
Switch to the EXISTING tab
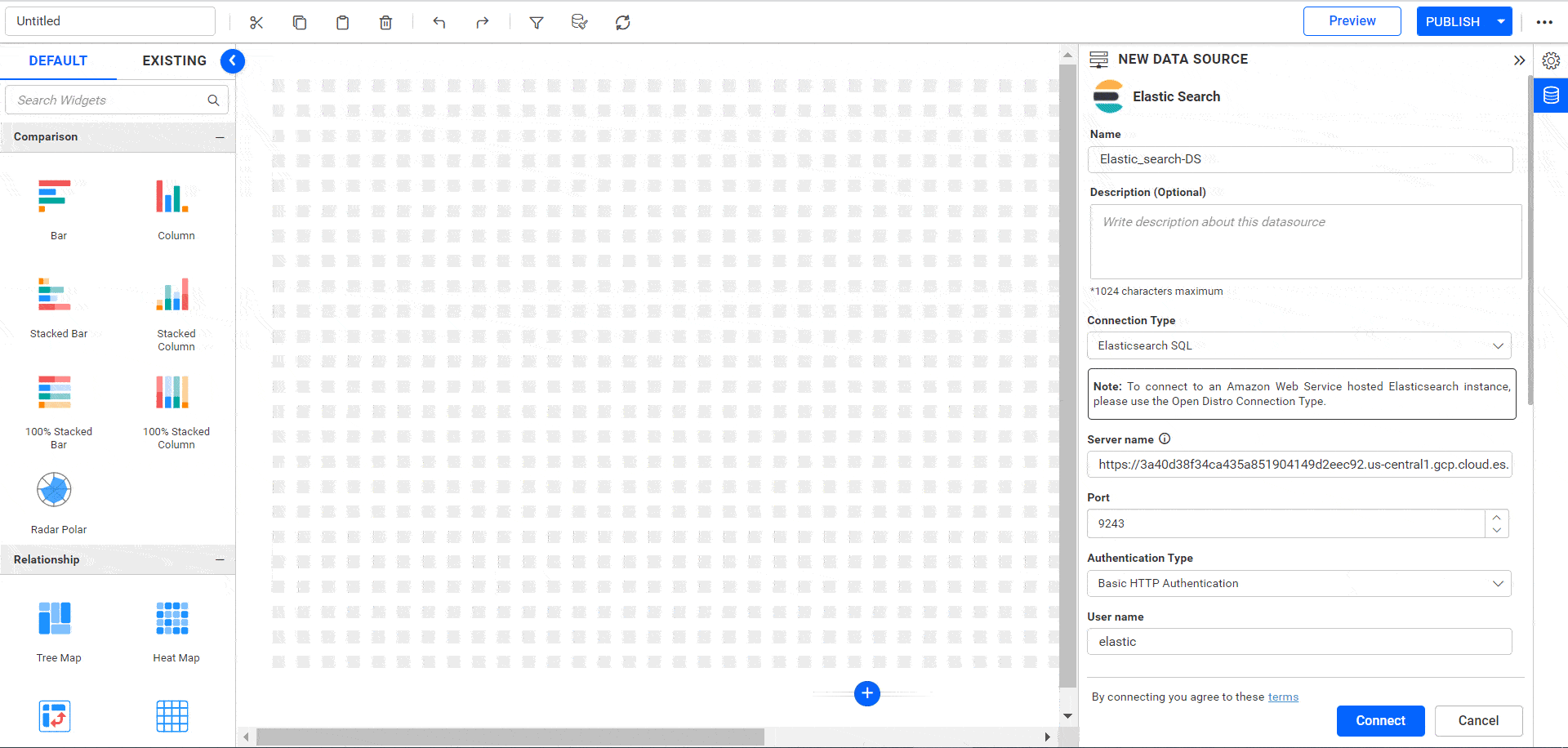point(174,60)
